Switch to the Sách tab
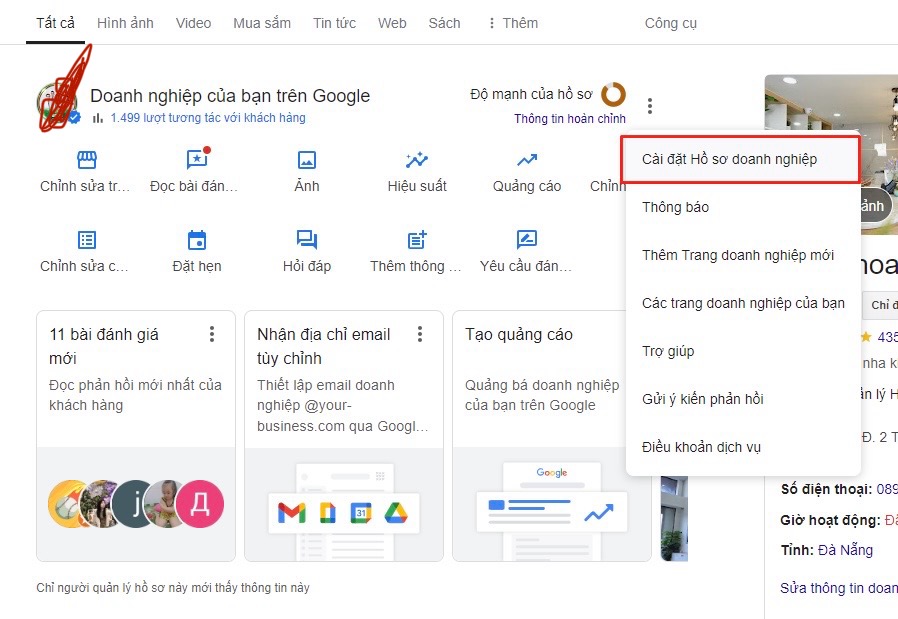This screenshot has width=898, height=619. (x=444, y=23)
